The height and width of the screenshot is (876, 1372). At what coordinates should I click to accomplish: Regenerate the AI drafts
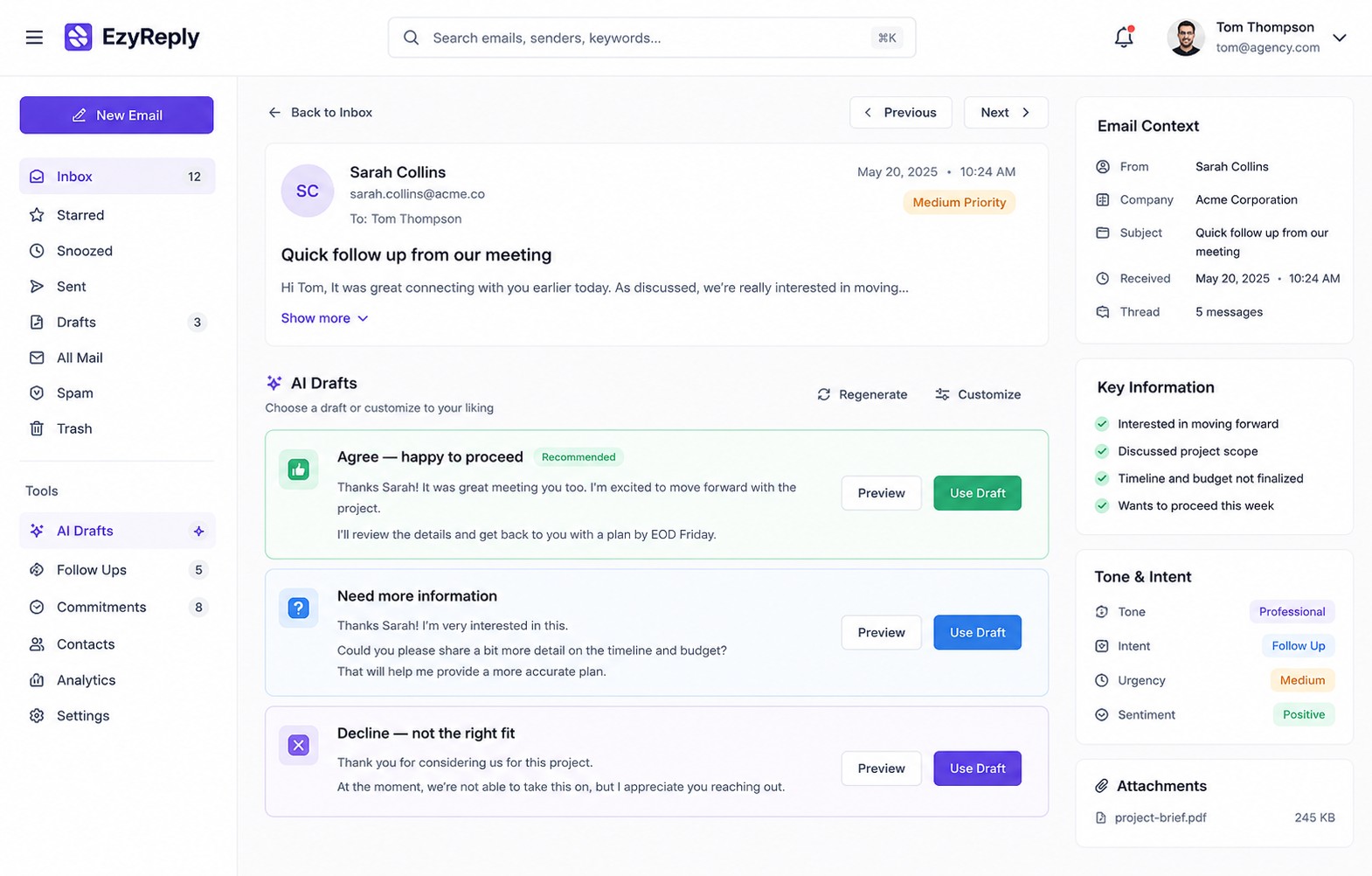863,394
